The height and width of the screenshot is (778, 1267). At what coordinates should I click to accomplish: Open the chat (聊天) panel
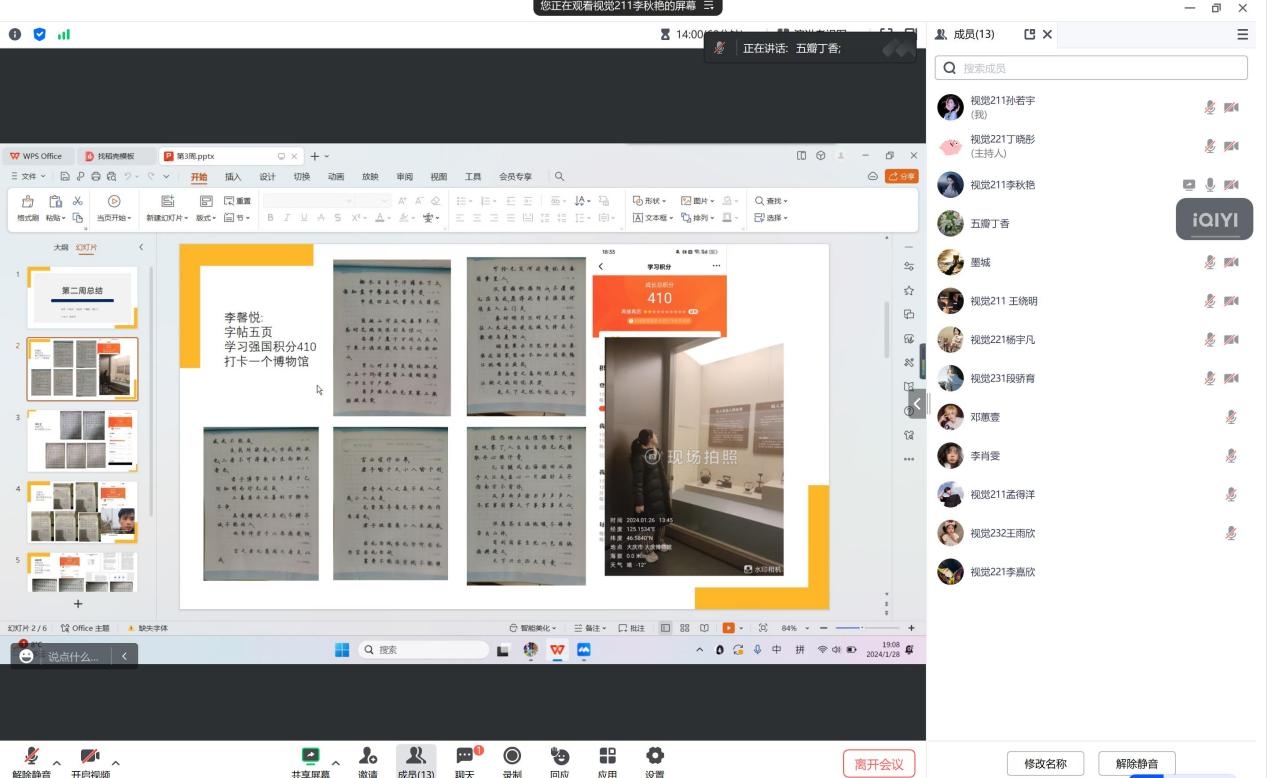[x=464, y=757]
